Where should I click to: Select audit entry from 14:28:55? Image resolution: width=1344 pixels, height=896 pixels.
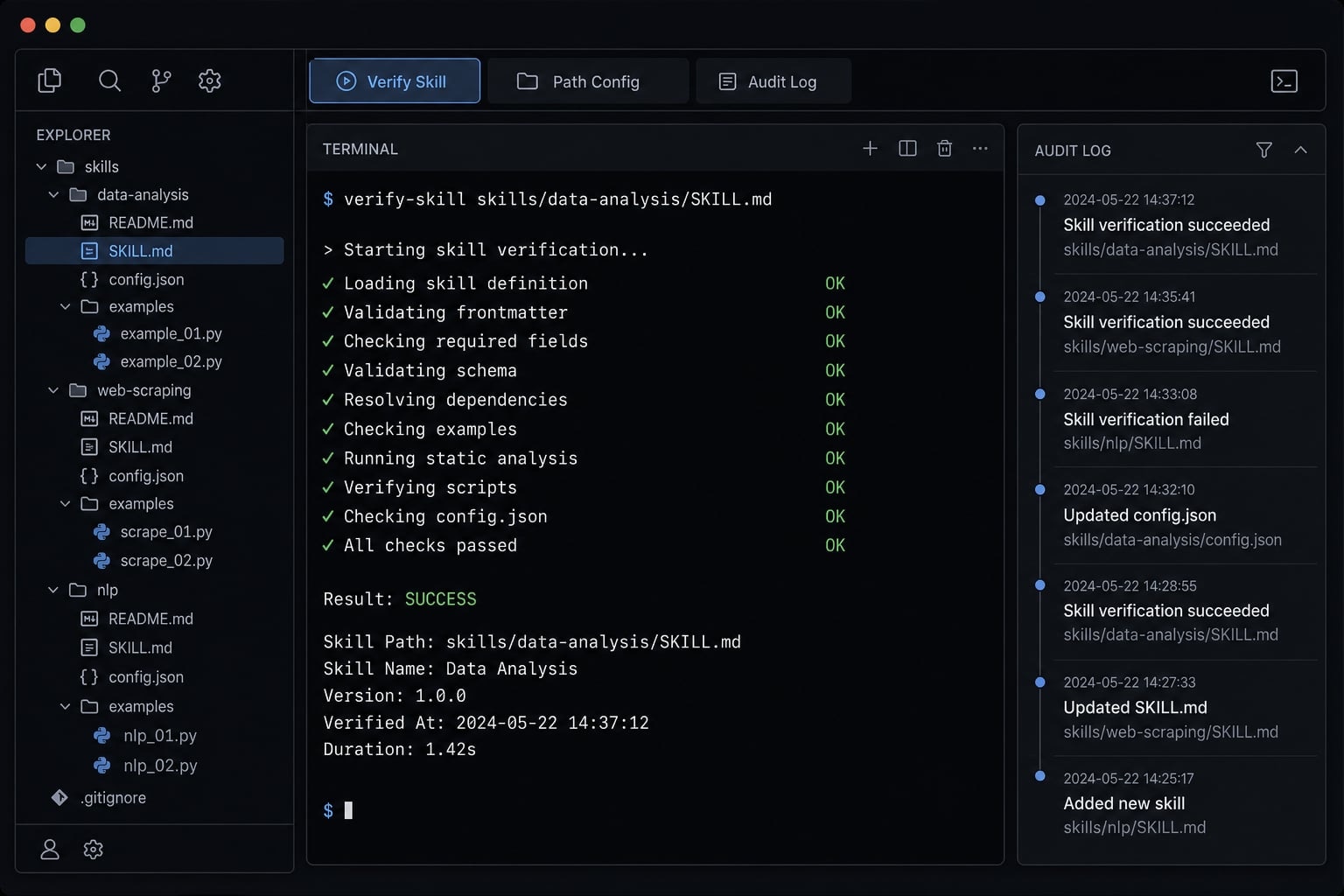tap(1172, 611)
